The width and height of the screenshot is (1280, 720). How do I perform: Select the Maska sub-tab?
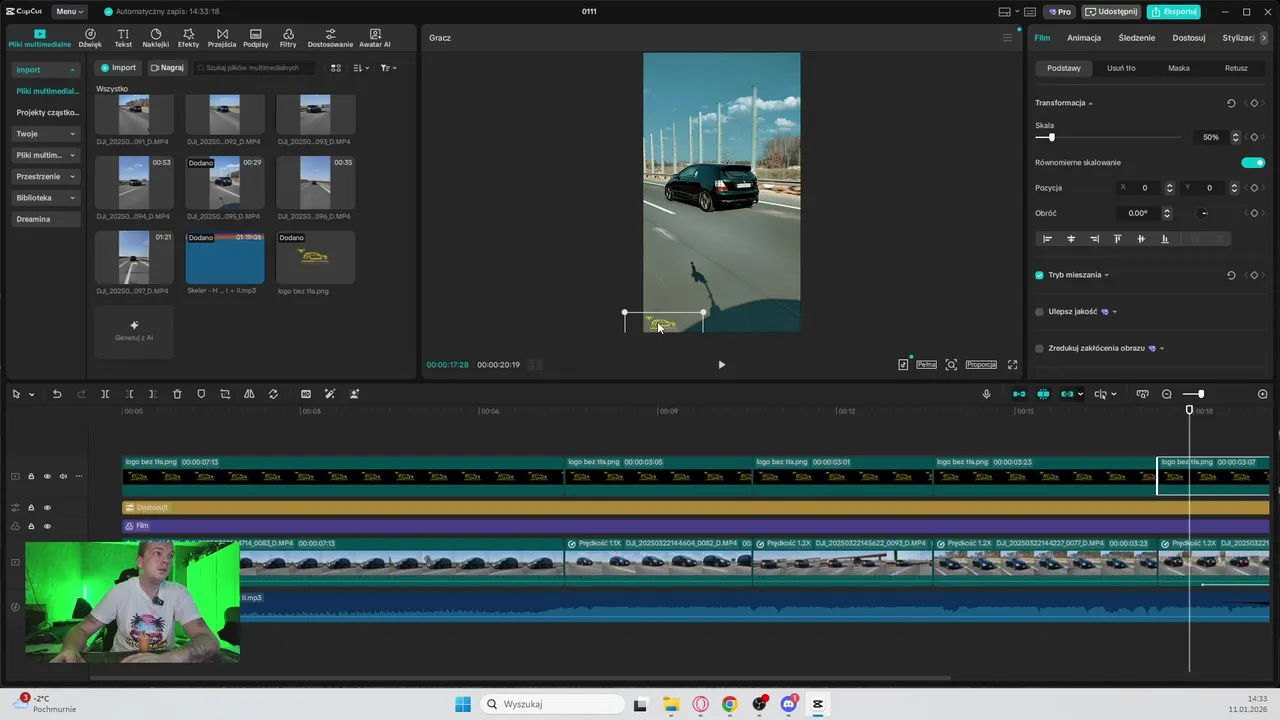click(x=1178, y=68)
